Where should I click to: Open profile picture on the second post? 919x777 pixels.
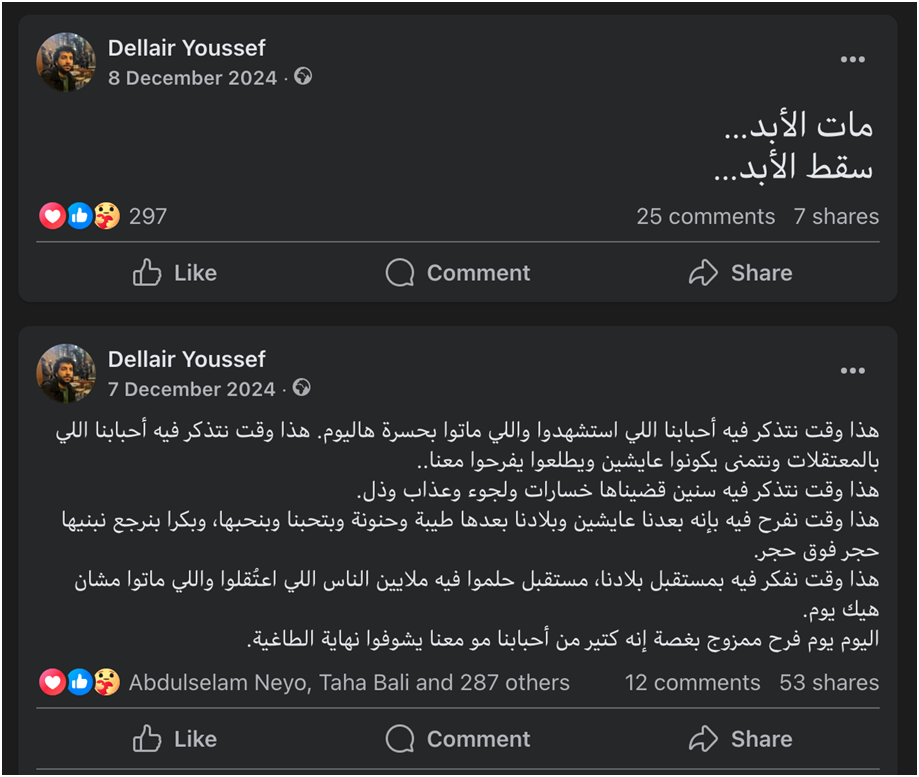coord(66,373)
